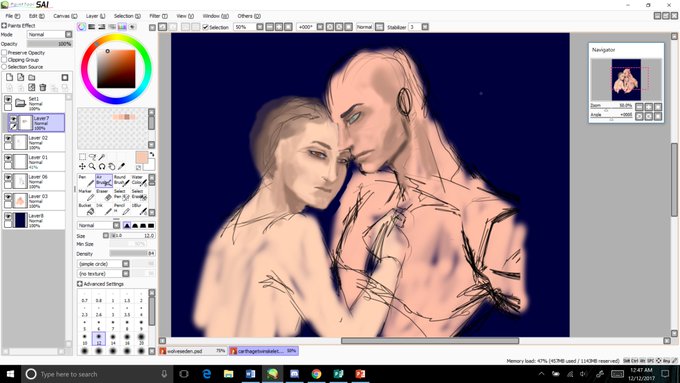Open the Others menu
Image resolution: width=680 pixels, height=383 pixels.
pos(249,16)
